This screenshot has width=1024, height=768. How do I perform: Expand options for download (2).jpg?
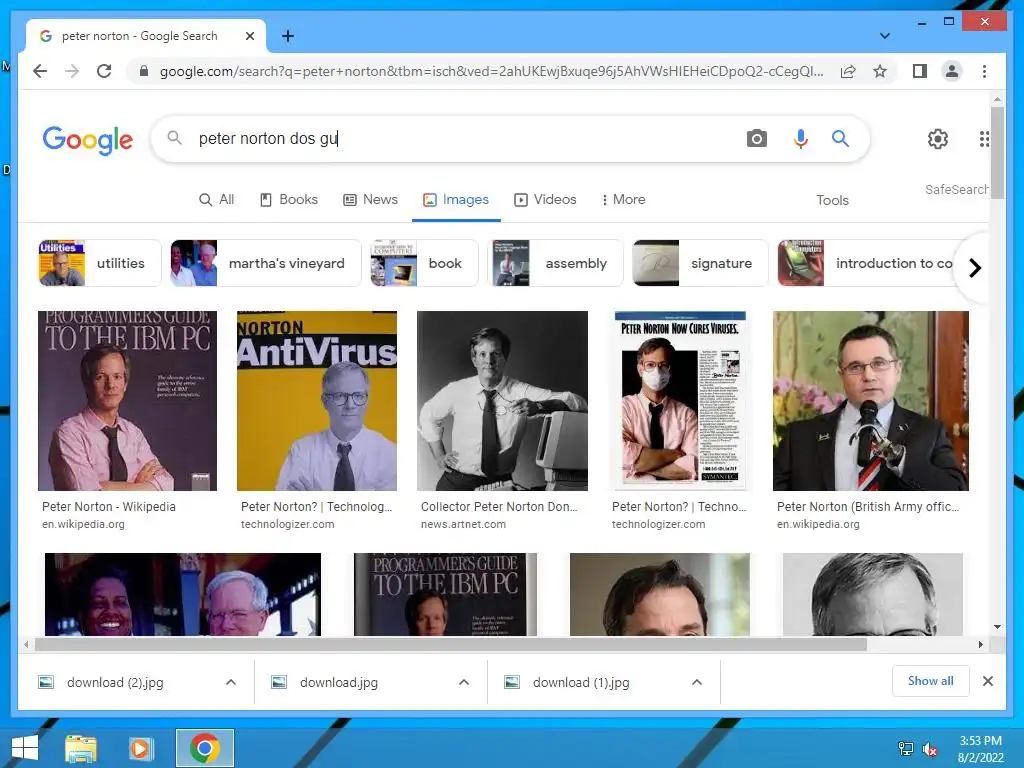(x=231, y=682)
